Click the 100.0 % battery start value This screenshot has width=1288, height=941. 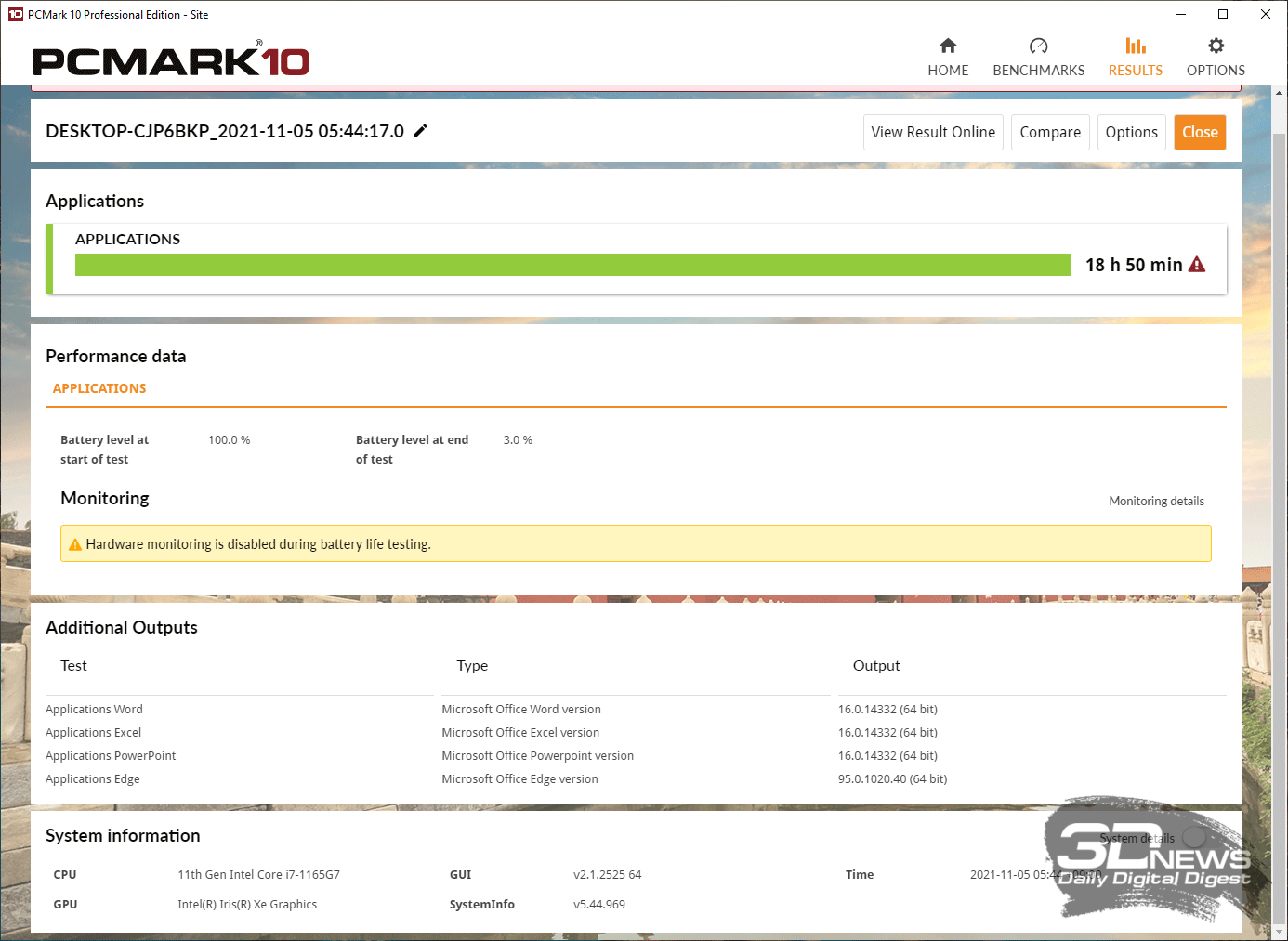coord(230,440)
